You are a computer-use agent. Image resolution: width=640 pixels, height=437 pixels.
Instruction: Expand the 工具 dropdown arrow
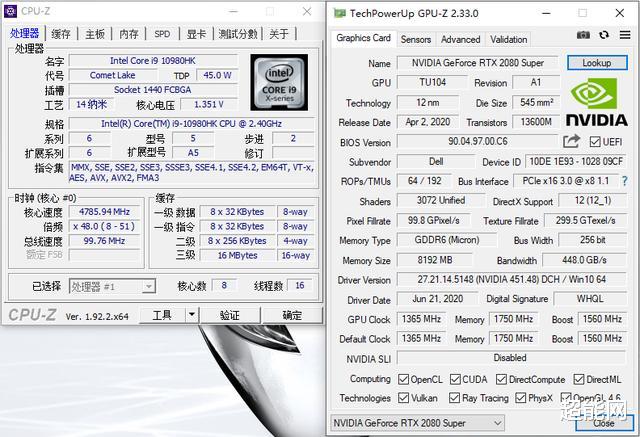point(191,315)
